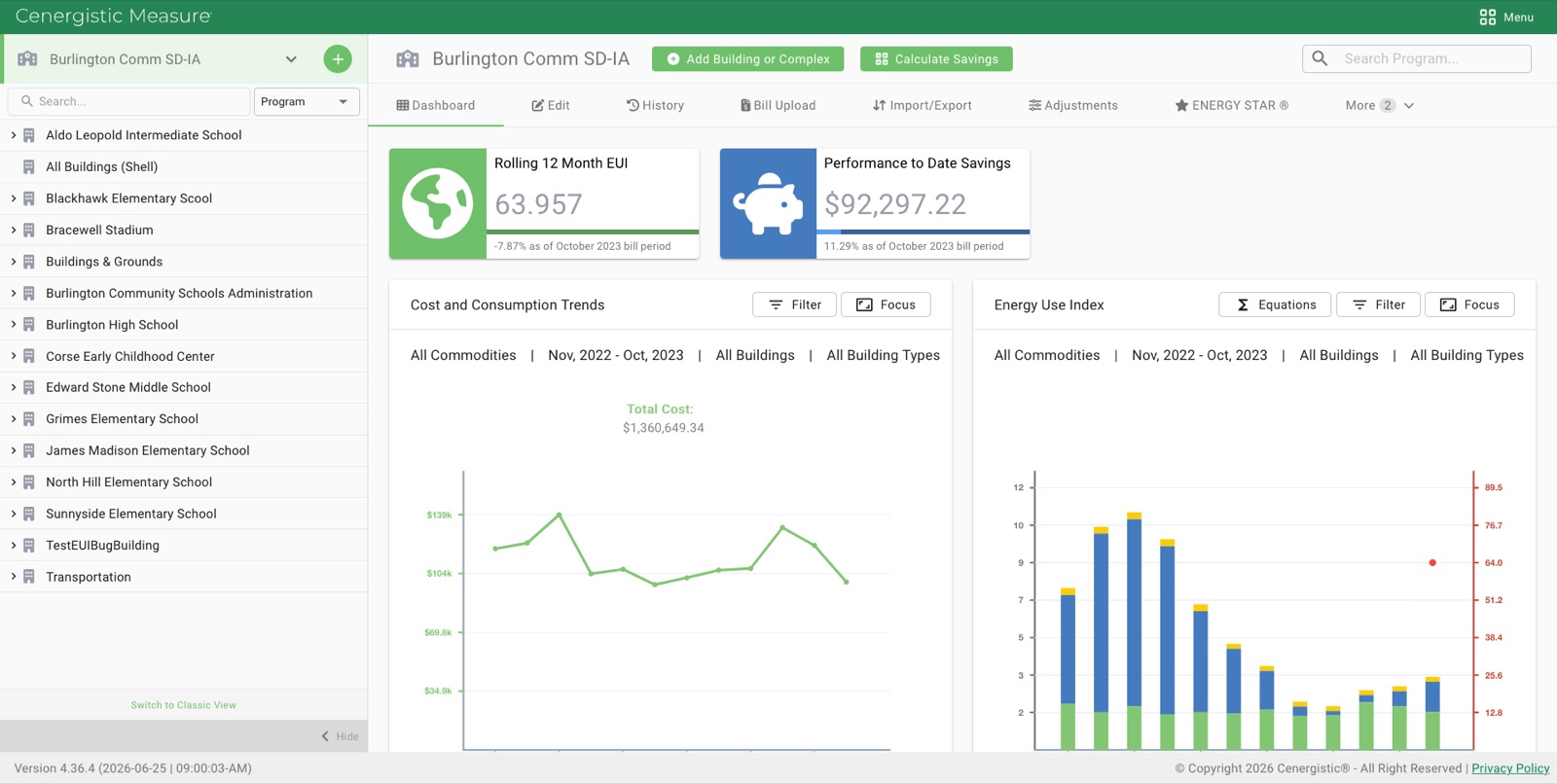Screen dimensions: 1557x784
Task: Expand Aldo Leopold Intermediate School tree node
Action: 13,135
